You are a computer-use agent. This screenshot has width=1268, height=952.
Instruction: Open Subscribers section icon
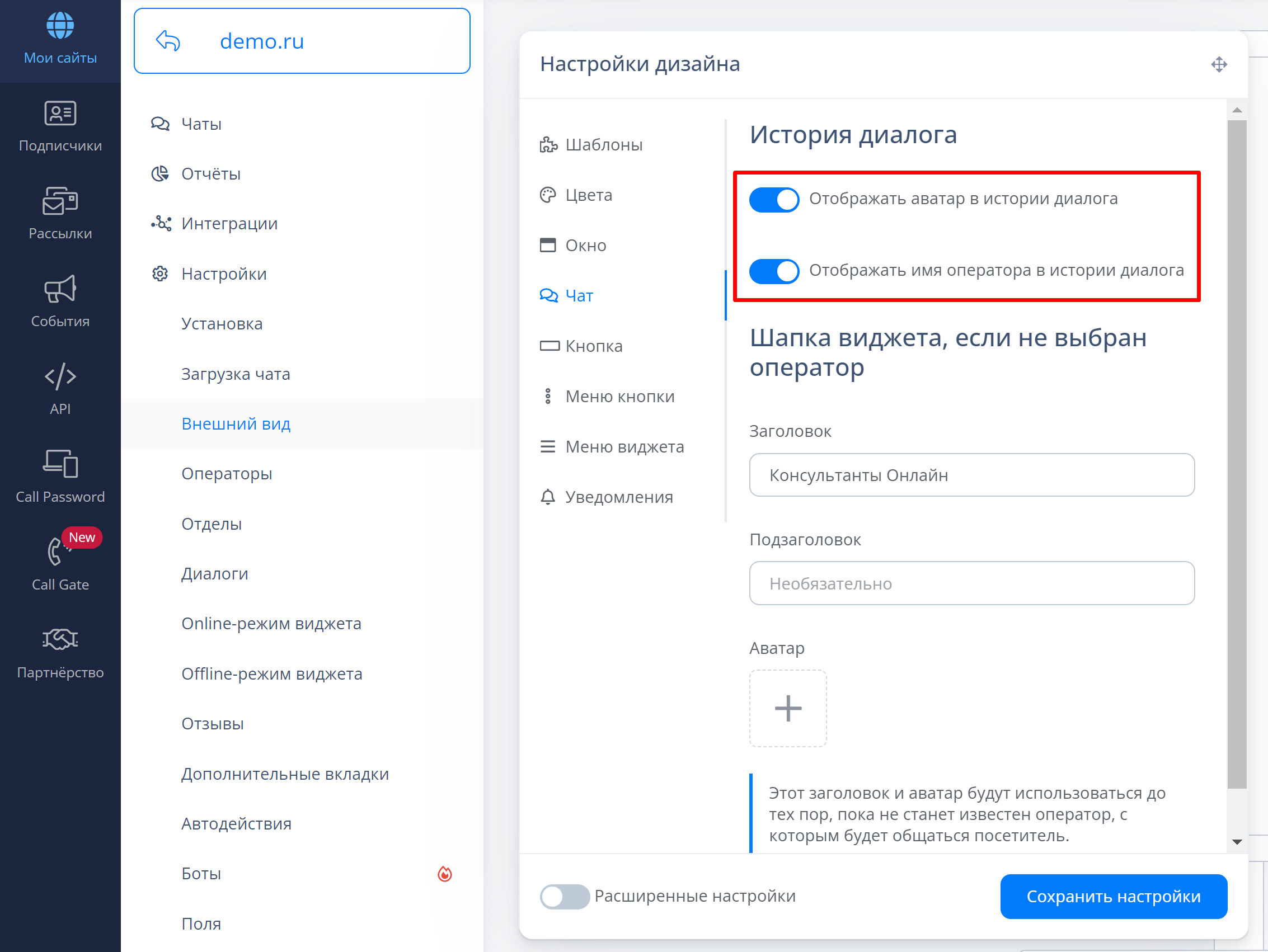pos(60,113)
